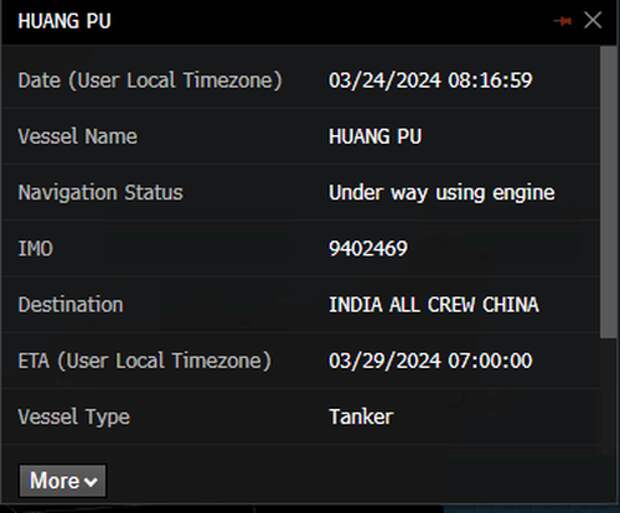
Task: Click the orange pin icon
Action: [562, 21]
